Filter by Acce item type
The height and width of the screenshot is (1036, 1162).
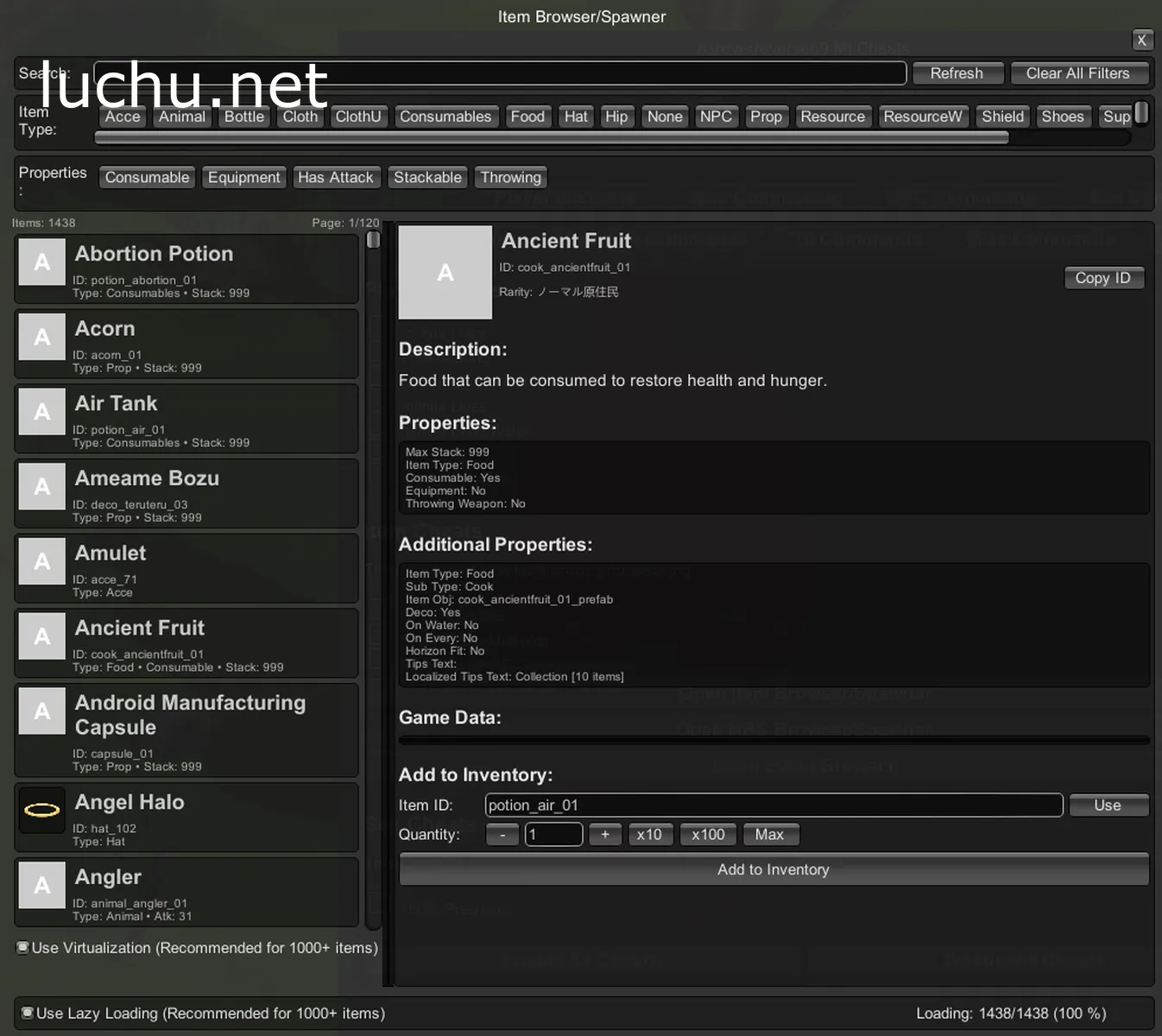pos(123,117)
